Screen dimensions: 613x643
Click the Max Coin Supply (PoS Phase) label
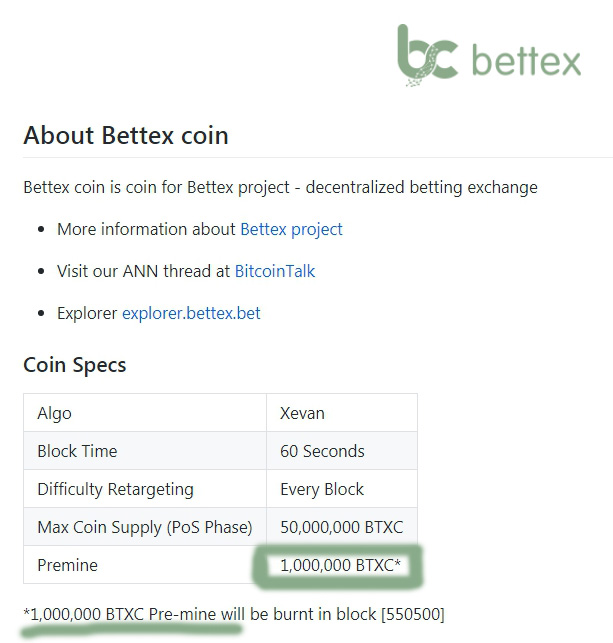145,527
